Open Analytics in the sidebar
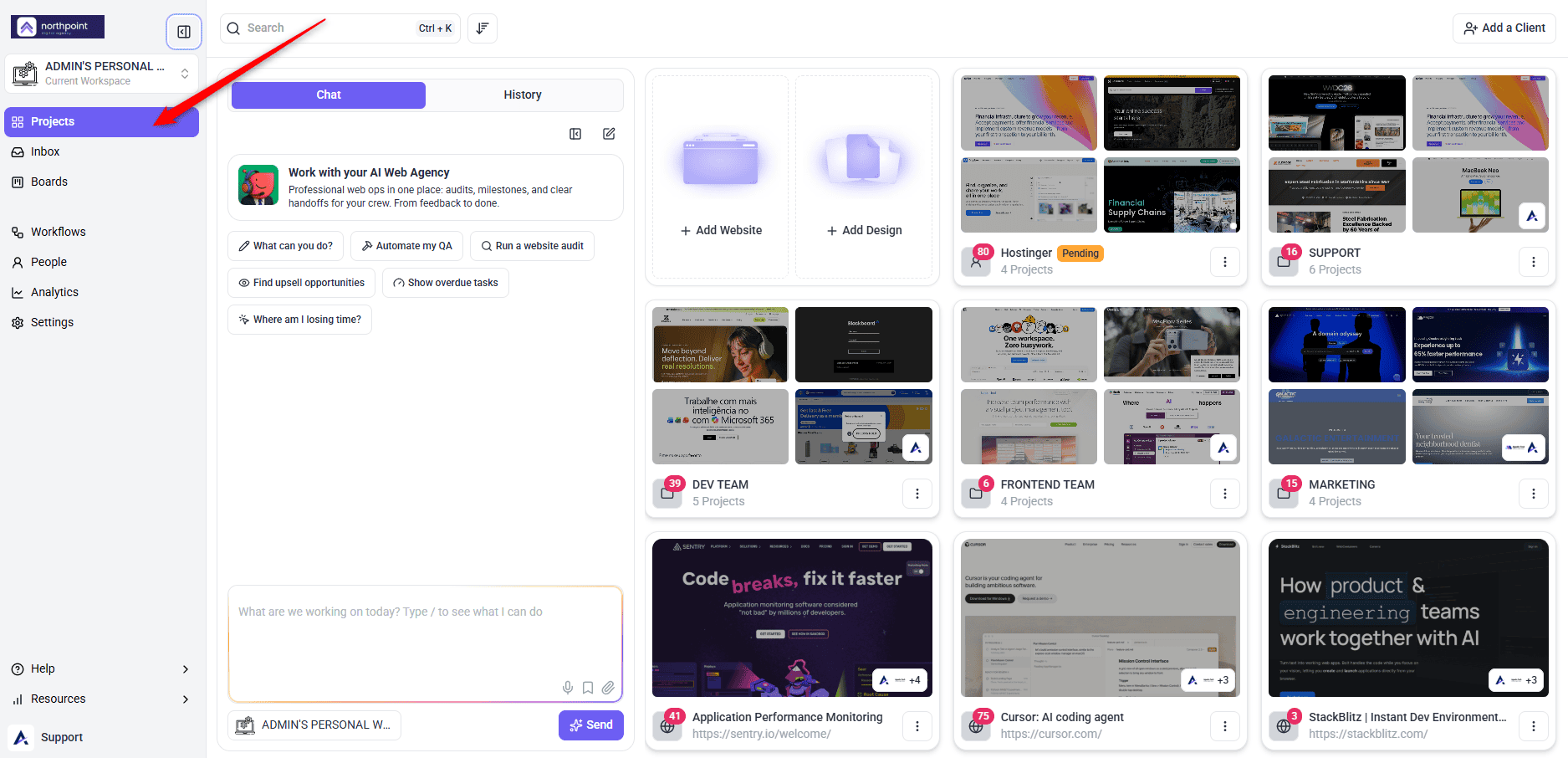Viewport: 1568px width, 758px height. pyautogui.click(x=101, y=293)
